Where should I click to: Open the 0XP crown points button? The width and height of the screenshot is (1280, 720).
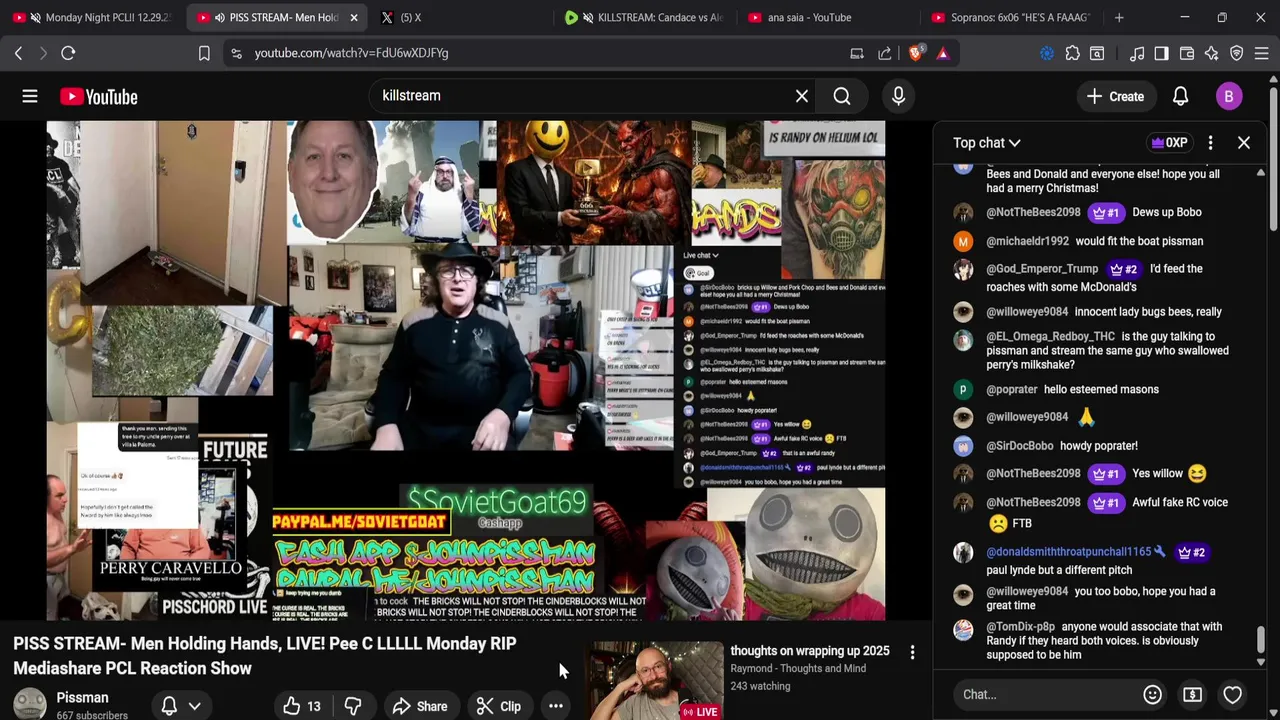1170,143
